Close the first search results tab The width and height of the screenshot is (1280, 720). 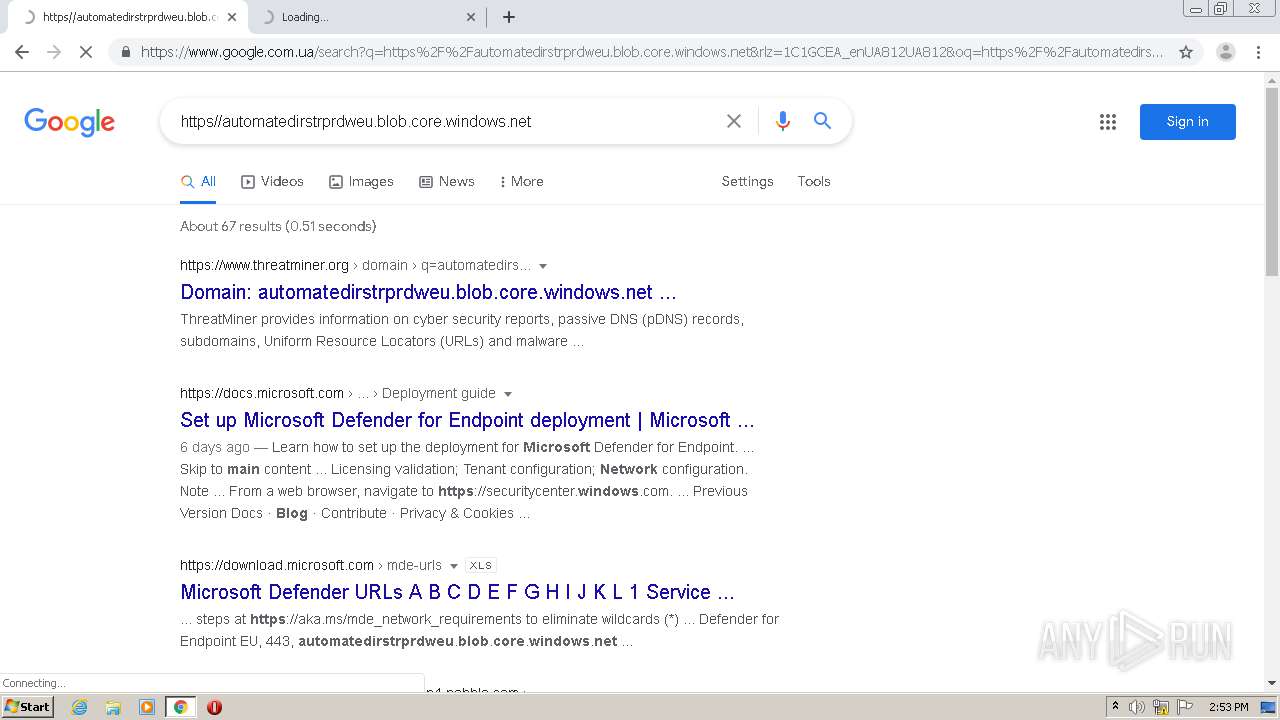pyautogui.click(x=232, y=17)
